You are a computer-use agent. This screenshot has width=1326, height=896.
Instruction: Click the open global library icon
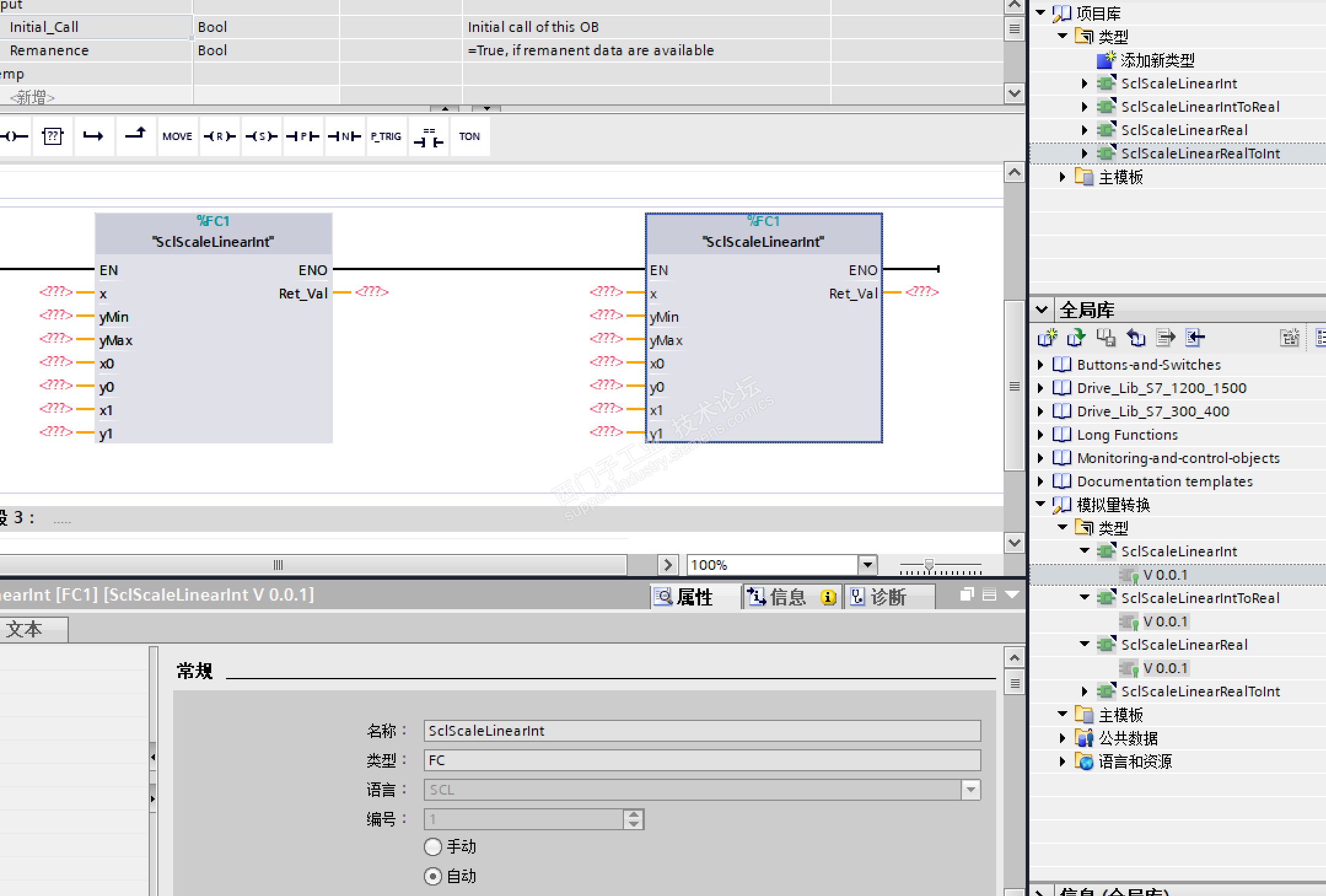(1076, 338)
